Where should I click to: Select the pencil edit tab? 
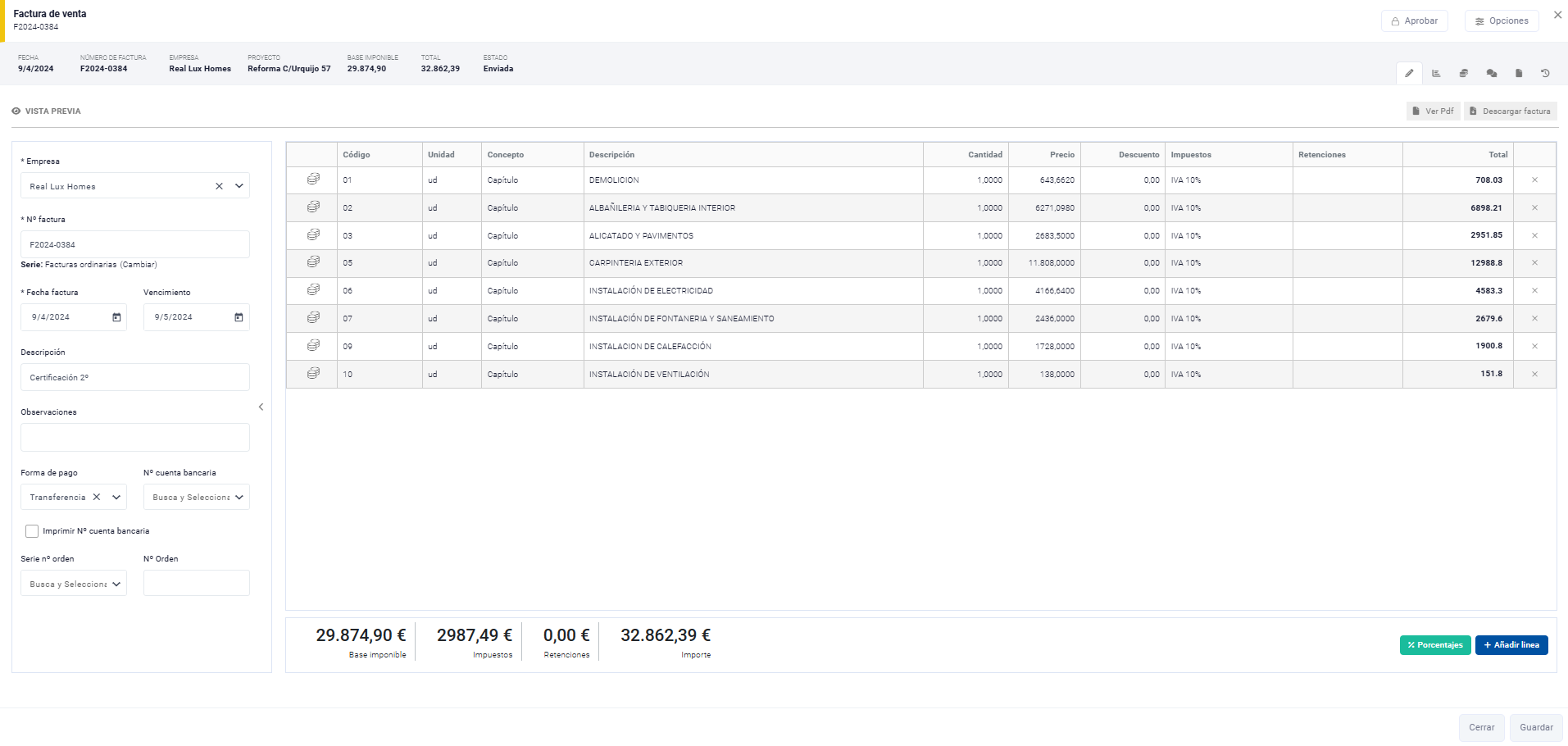(x=1409, y=73)
